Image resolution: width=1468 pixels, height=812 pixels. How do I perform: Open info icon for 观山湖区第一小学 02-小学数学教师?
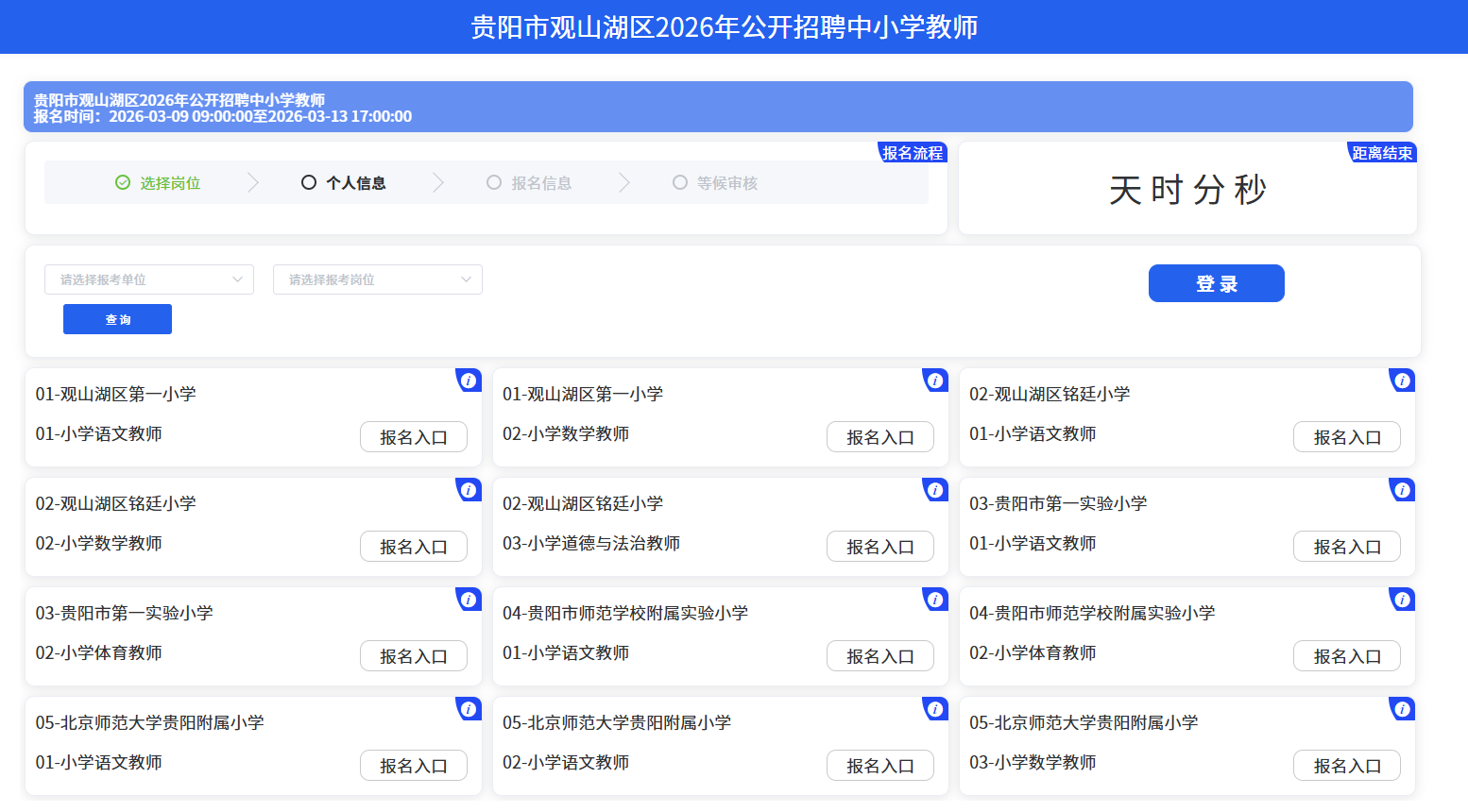coord(934,381)
